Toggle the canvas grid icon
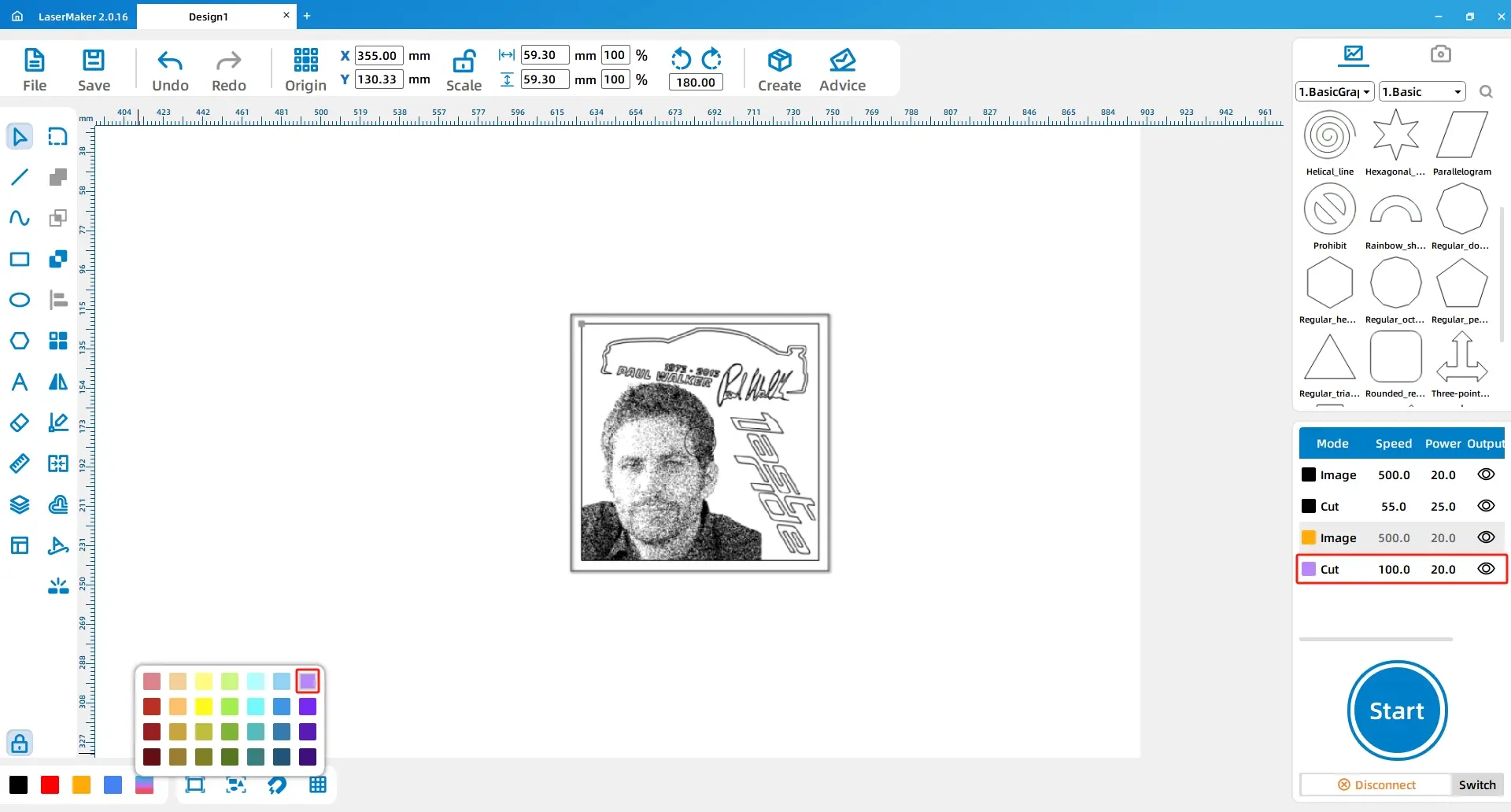This screenshot has height=812, width=1511. point(318,784)
